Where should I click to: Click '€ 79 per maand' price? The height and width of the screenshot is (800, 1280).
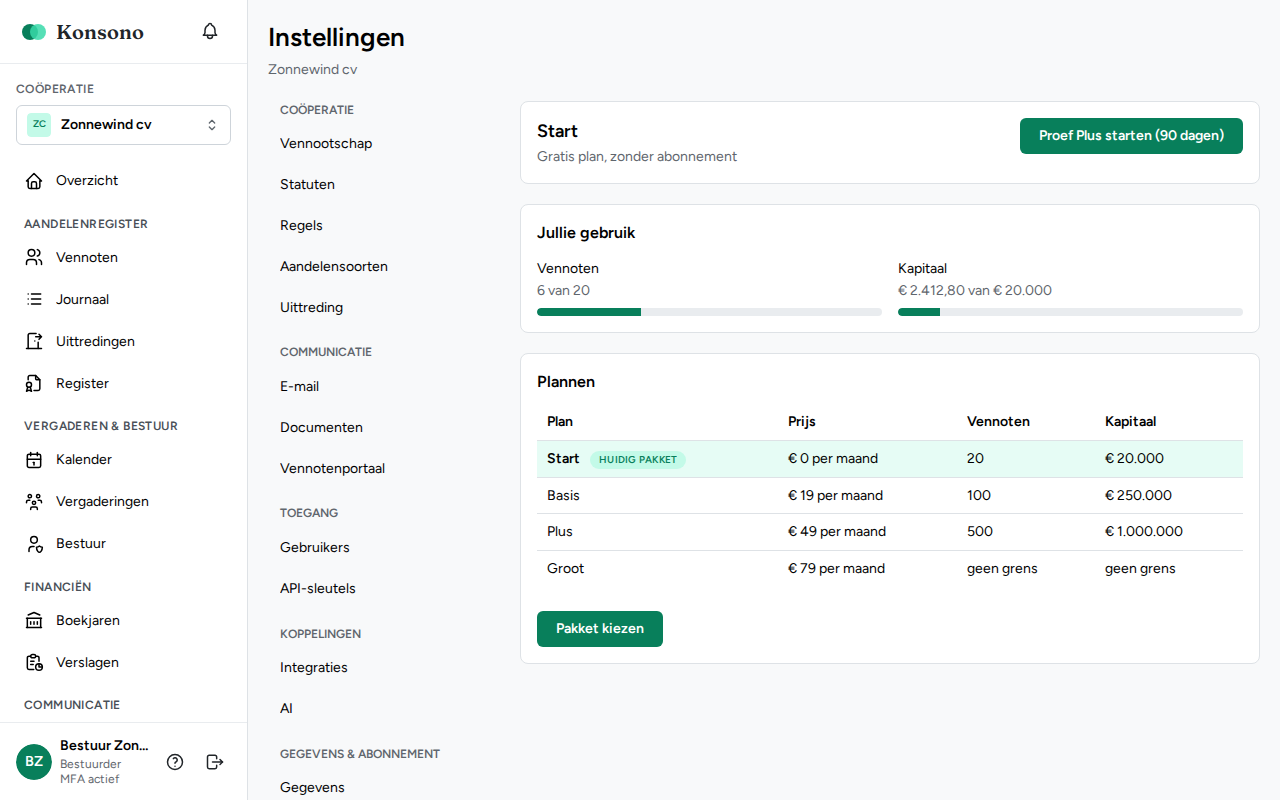click(x=836, y=569)
